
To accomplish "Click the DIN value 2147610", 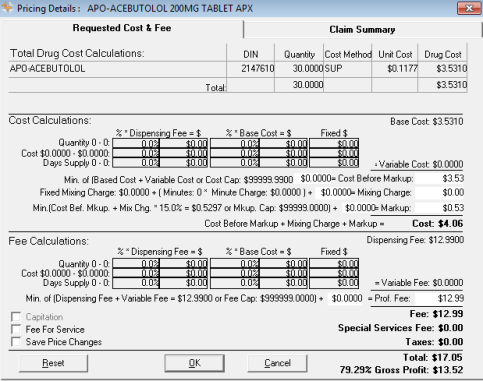I will coord(257,69).
